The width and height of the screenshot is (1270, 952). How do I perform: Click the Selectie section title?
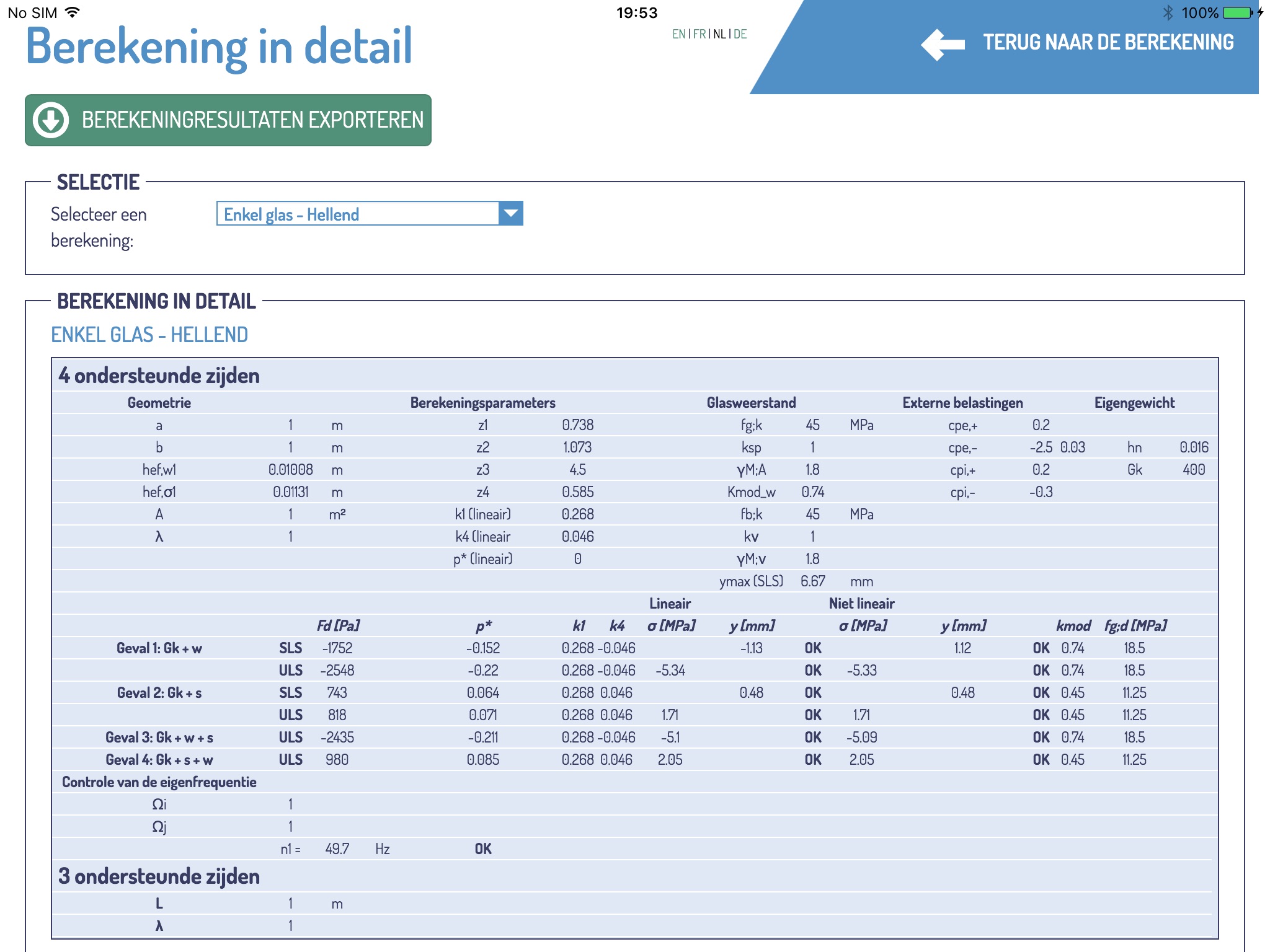coord(98,182)
